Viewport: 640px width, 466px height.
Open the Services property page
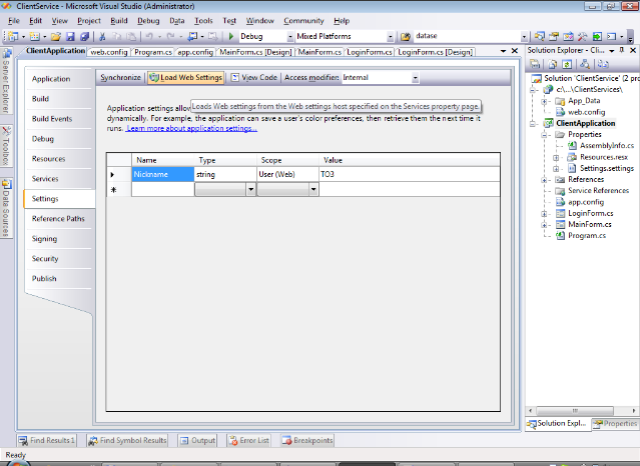click(45, 179)
